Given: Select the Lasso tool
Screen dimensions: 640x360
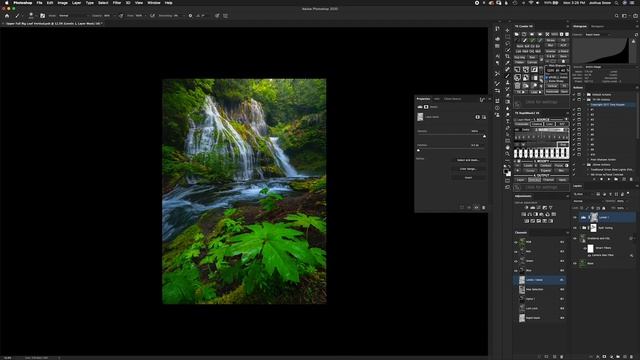Looking at the screenshot, I should (x=507, y=43).
